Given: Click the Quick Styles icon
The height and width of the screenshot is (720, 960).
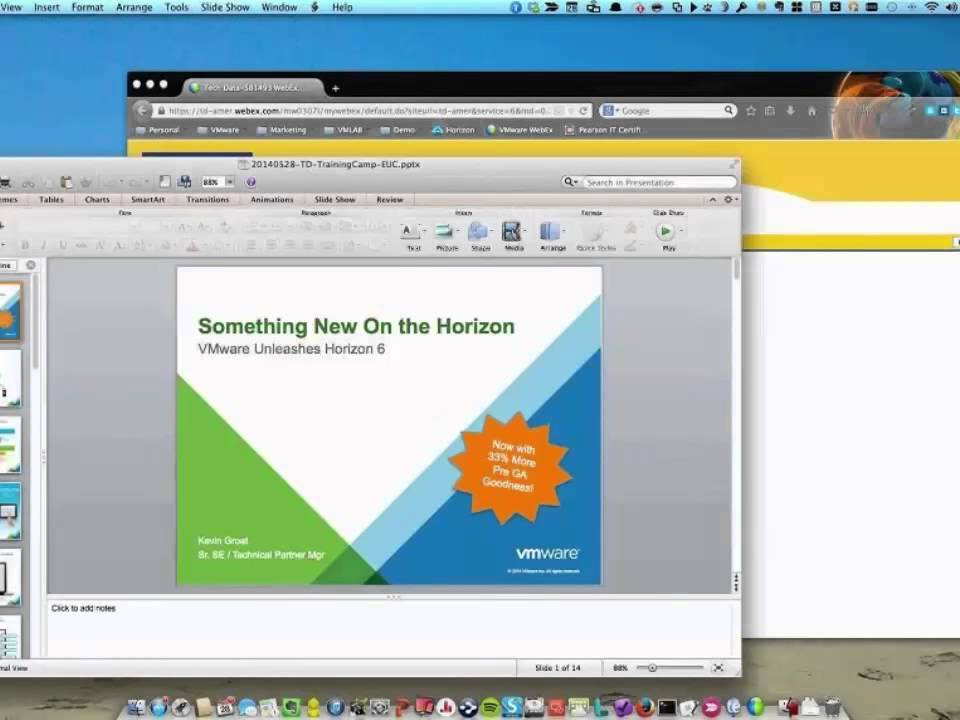Looking at the screenshot, I should (x=595, y=233).
